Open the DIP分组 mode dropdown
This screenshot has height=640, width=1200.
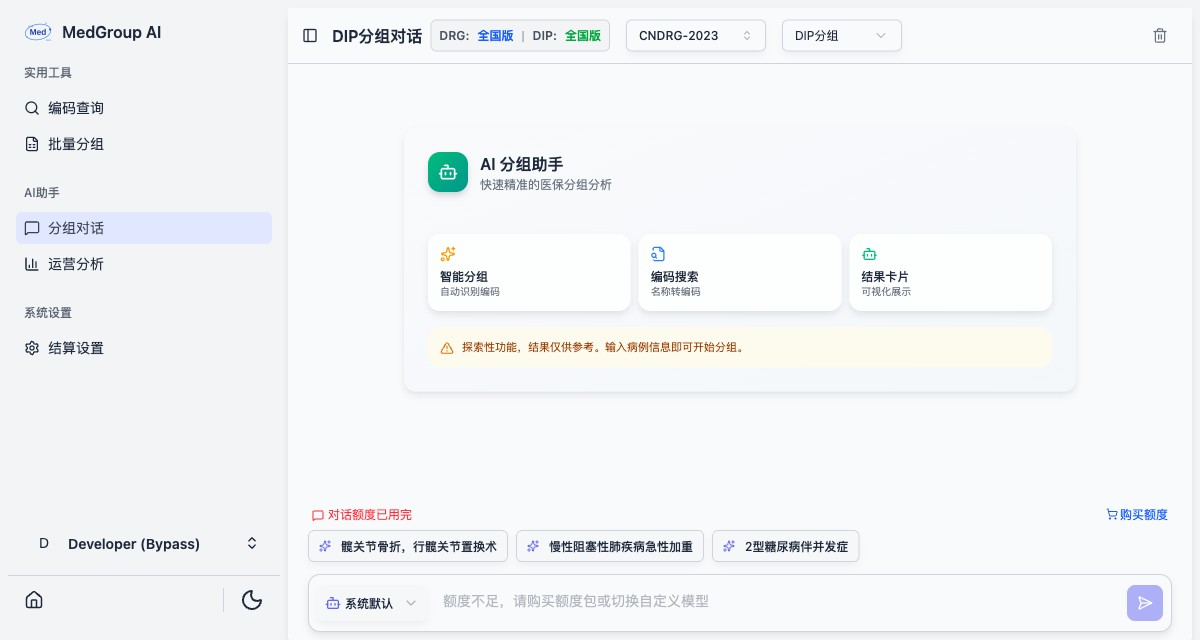coord(842,35)
